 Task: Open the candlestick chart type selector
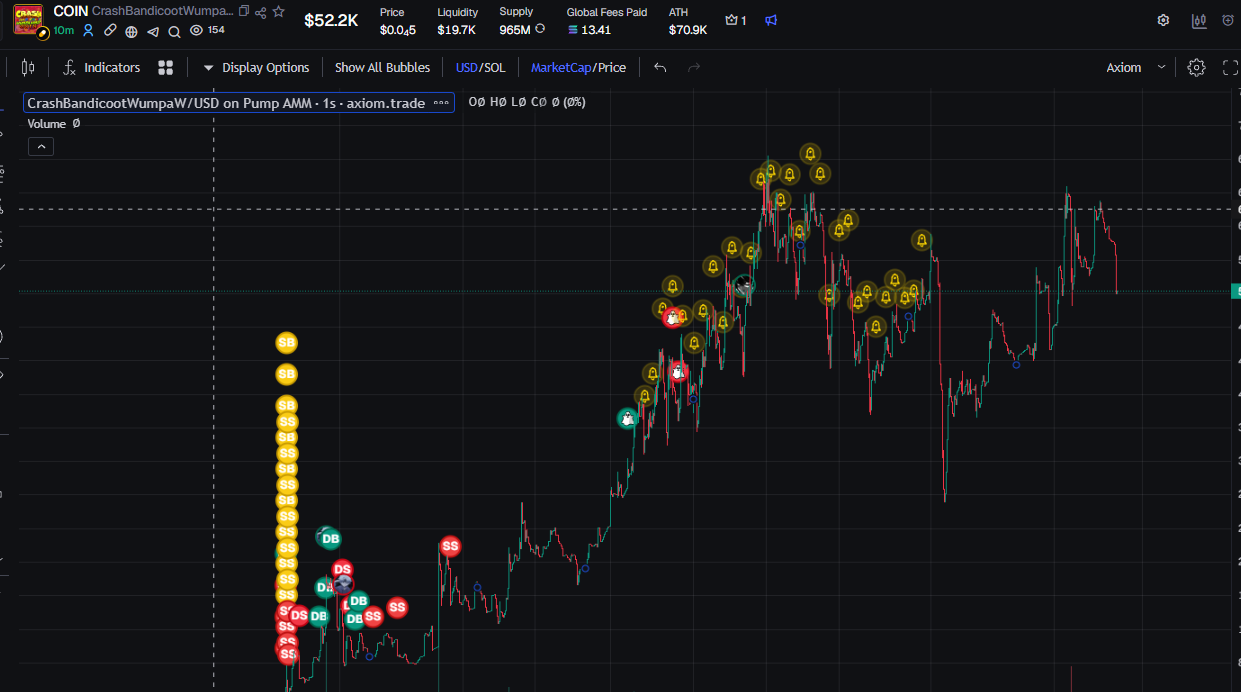click(x=28, y=67)
